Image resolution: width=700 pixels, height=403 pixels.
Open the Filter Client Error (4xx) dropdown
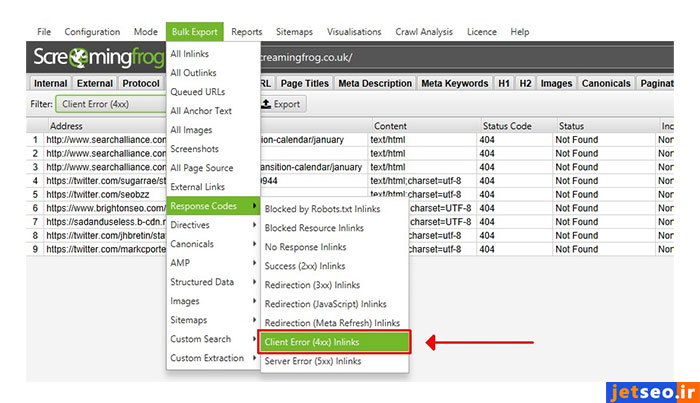click(x=110, y=103)
